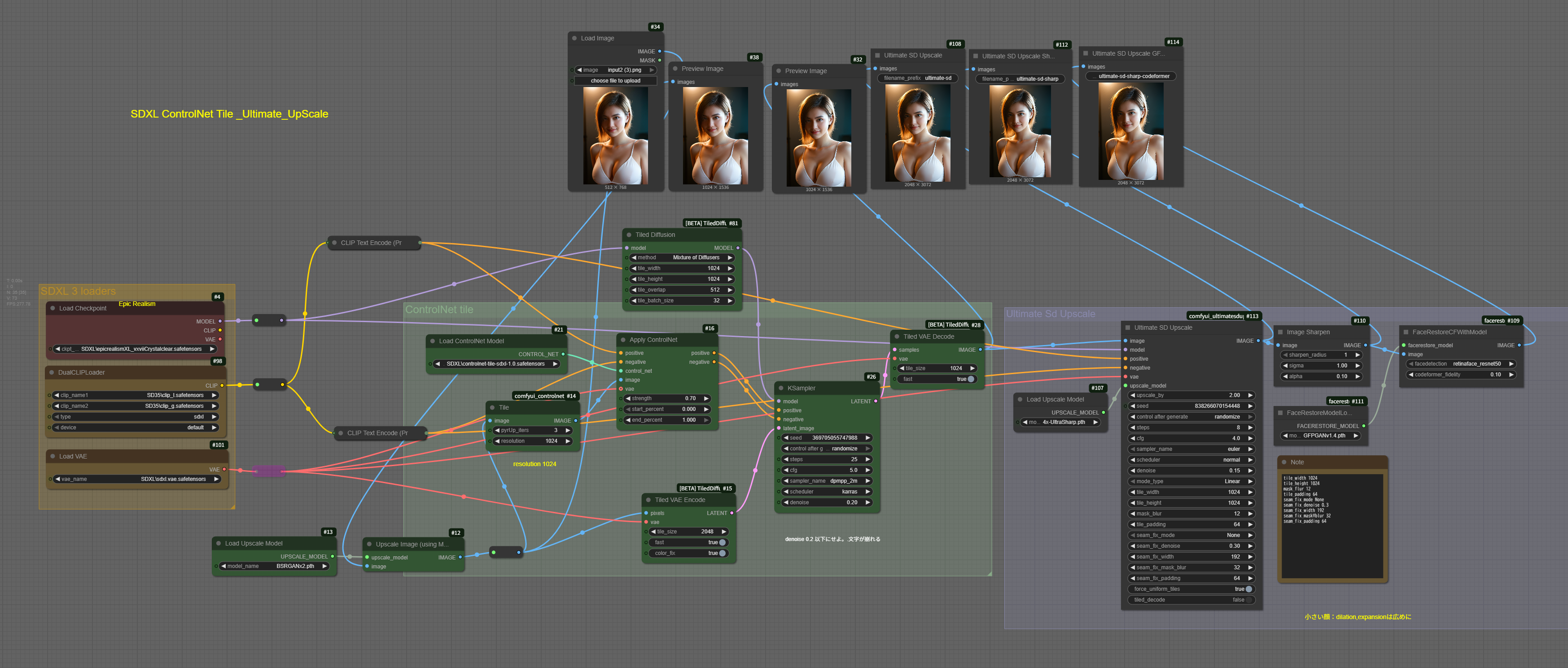Click Ultimate SD Upscale node title square icon

tap(1128, 328)
